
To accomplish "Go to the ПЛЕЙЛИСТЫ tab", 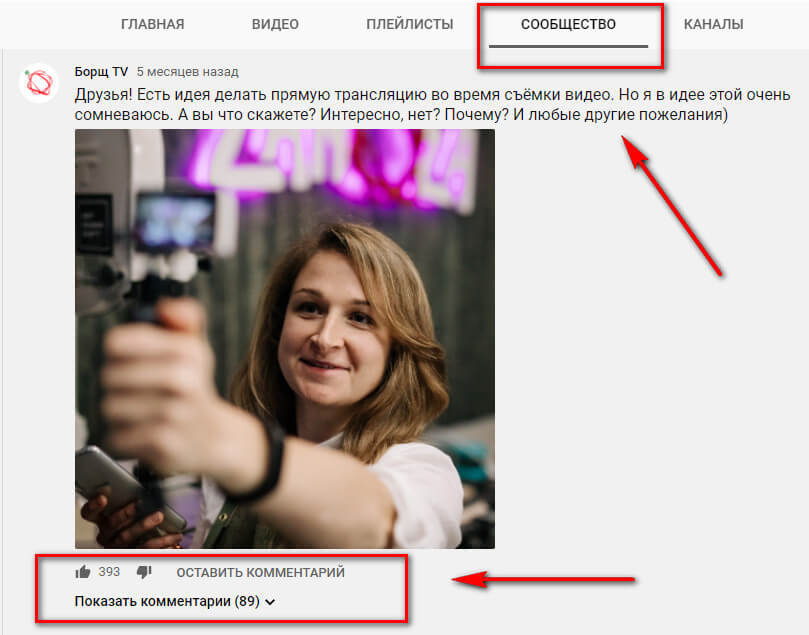I will 410,24.
